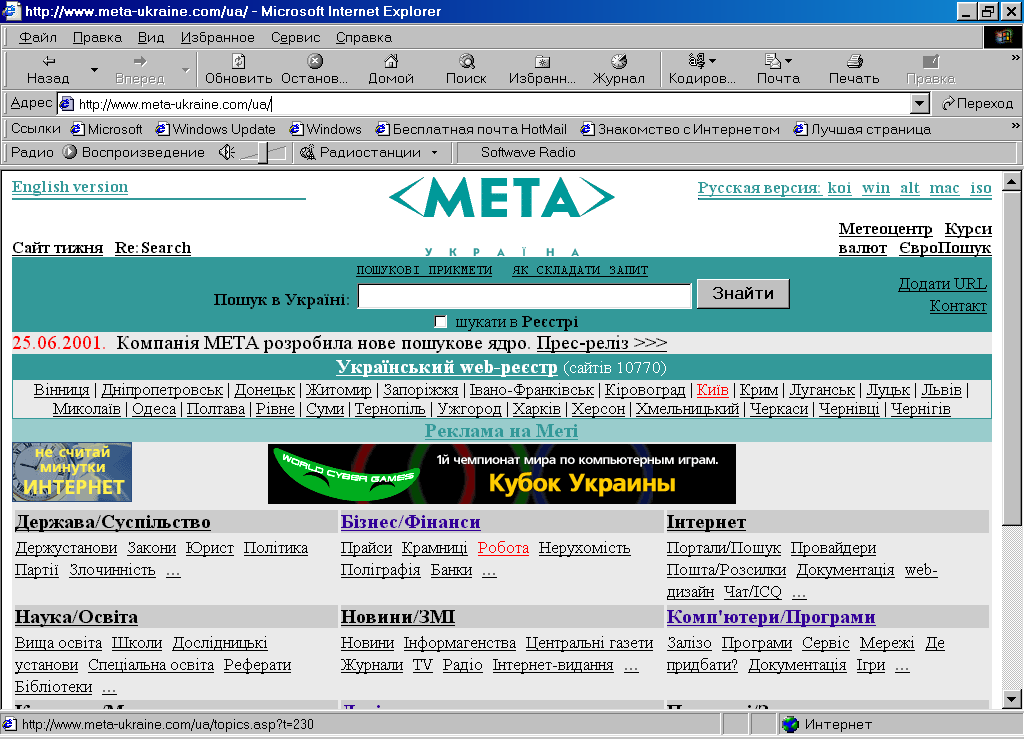The height and width of the screenshot is (739, 1024).
Task: Open the Бесплатная почта HotMail shortcut
Action: coord(471,129)
